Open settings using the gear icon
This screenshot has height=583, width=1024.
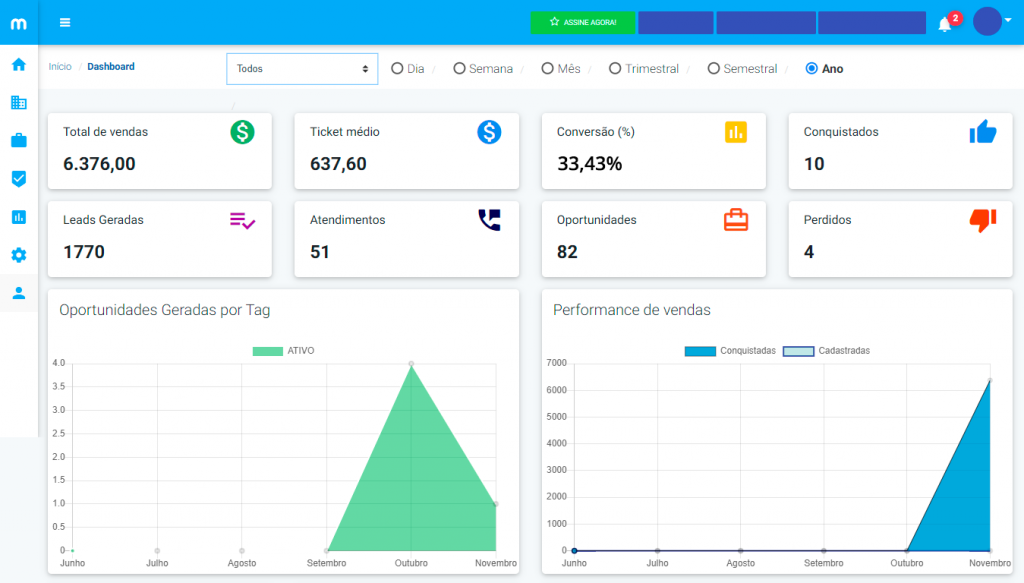pyautogui.click(x=17, y=255)
